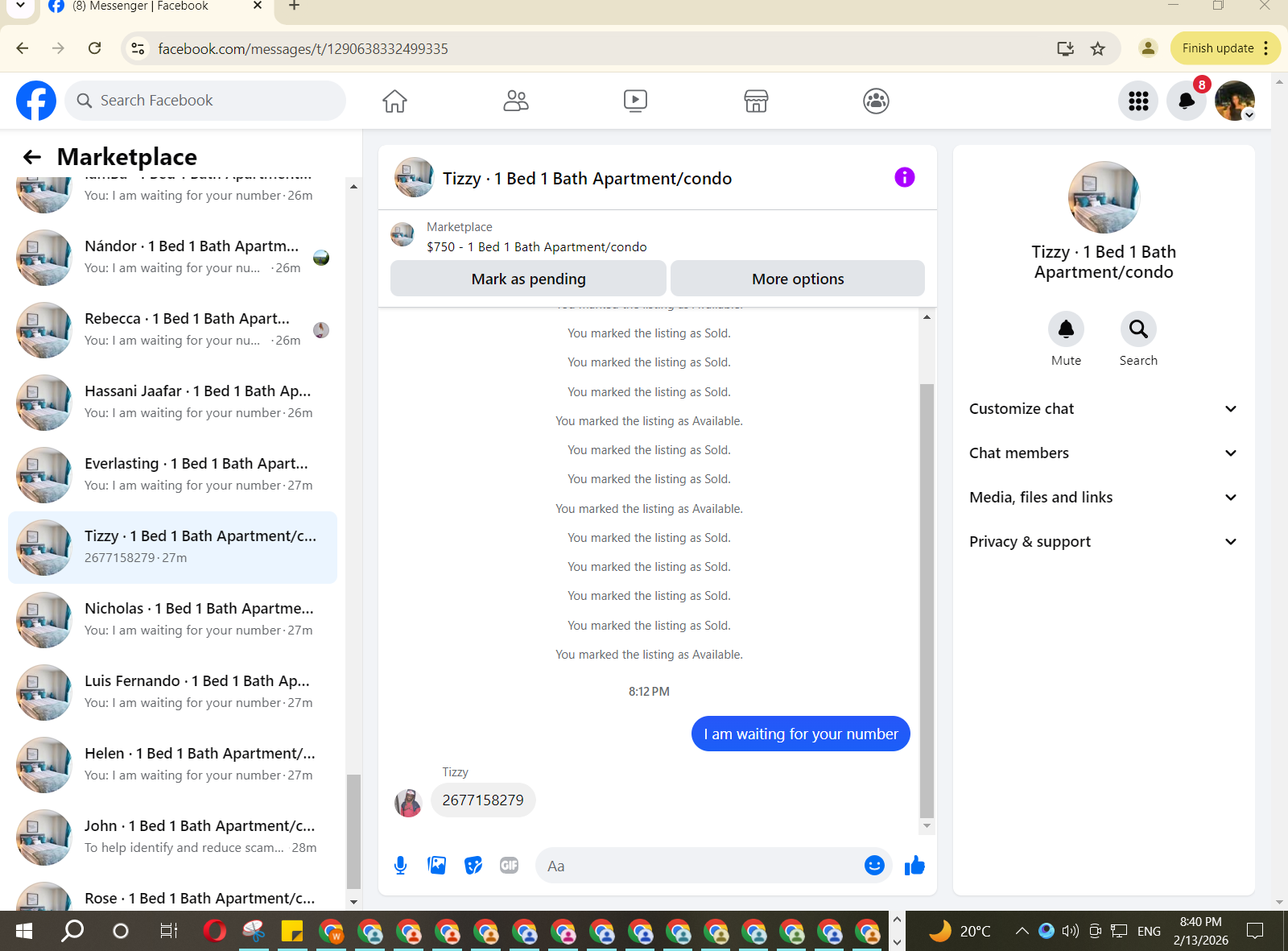Open the browser tab search dropdown
Viewport: 1288px width, 951px height.
pos(20,6)
